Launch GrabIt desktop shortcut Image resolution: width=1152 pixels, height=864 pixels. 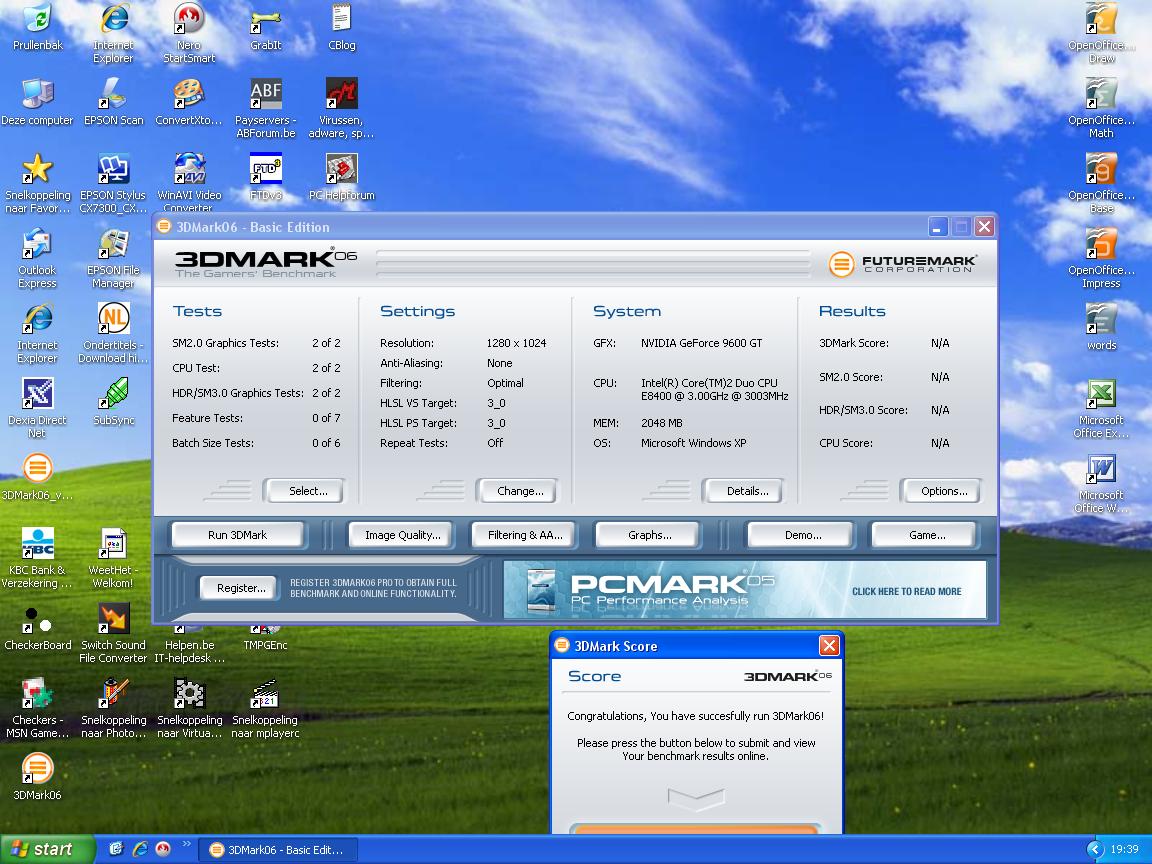tap(265, 26)
